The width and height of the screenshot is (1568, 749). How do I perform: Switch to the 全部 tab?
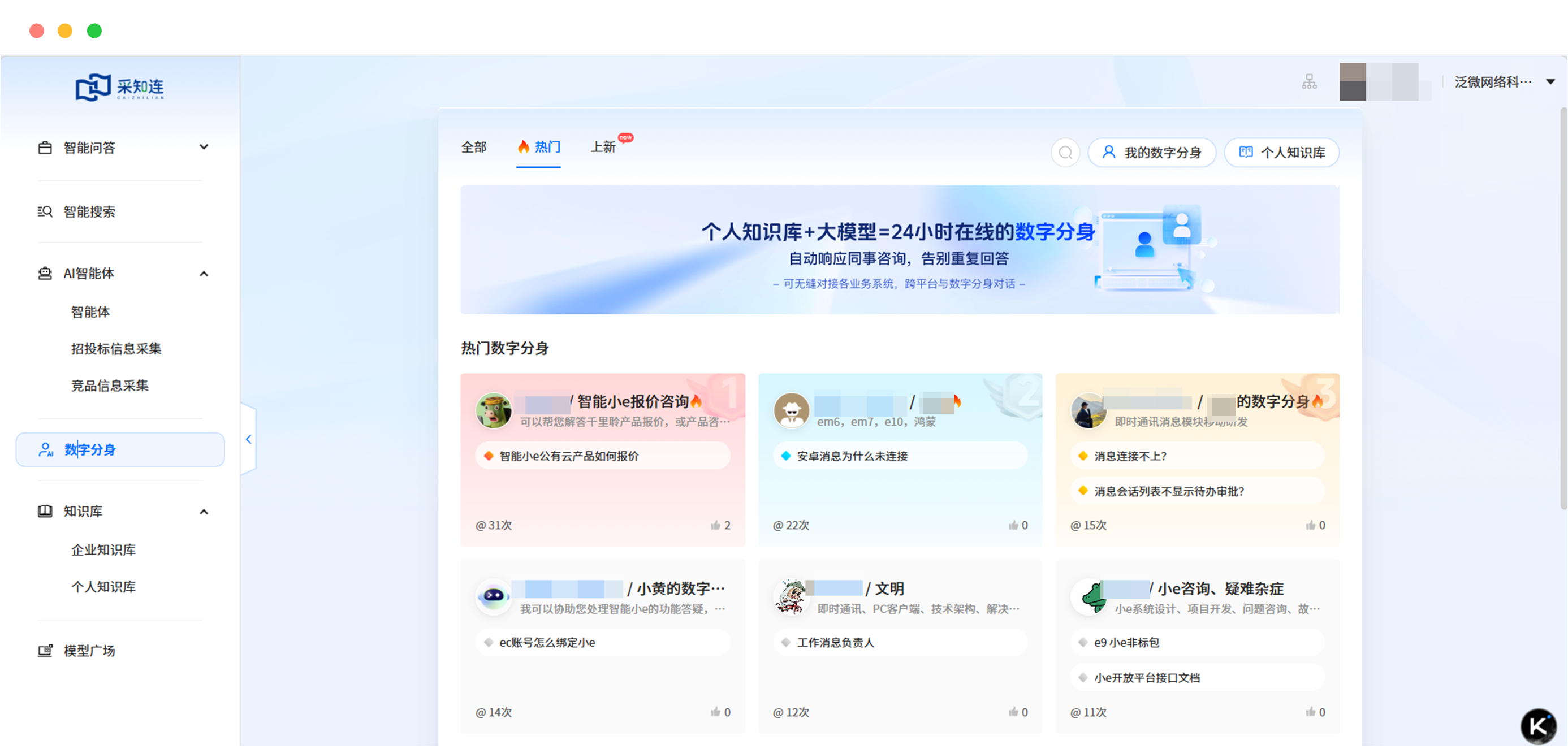(475, 146)
